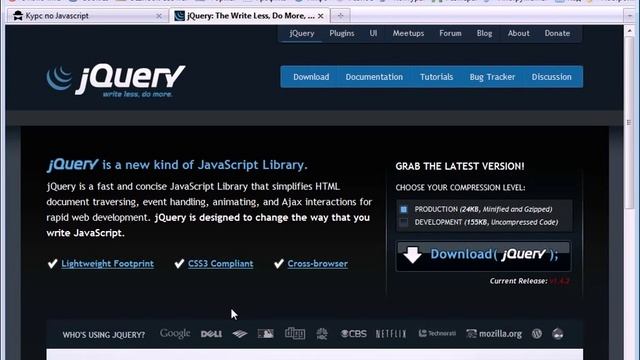Click the Download( jQuery ); button

click(x=483, y=256)
